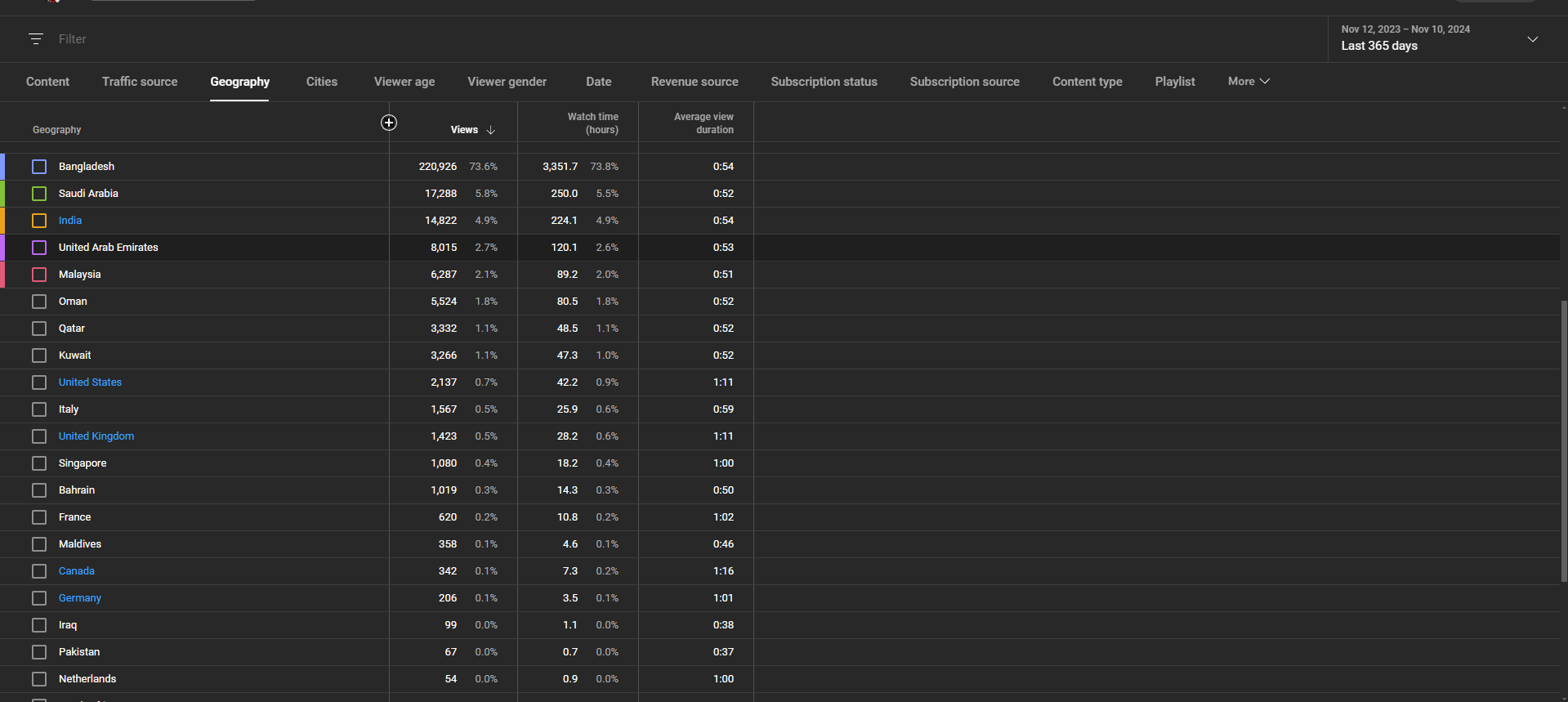Enable the Netherlands row checkbox
The width and height of the screenshot is (1568, 702).
coord(39,679)
